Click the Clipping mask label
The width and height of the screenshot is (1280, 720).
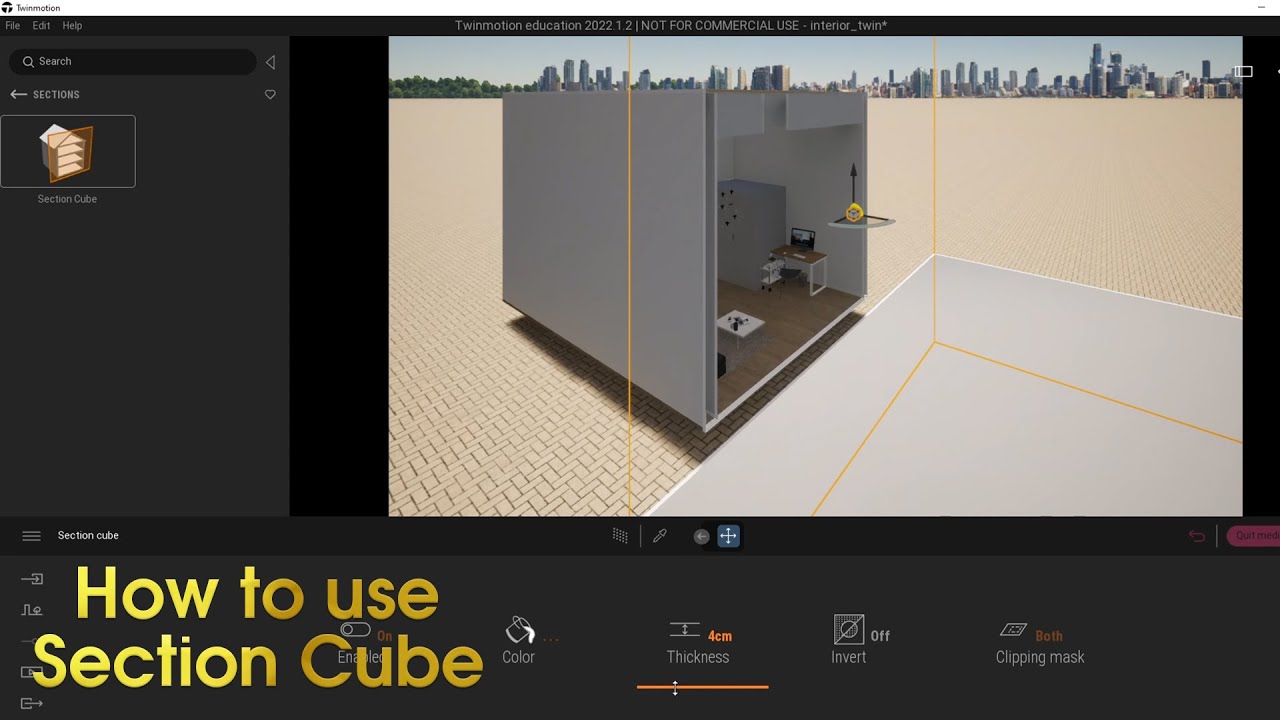pos(1040,657)
